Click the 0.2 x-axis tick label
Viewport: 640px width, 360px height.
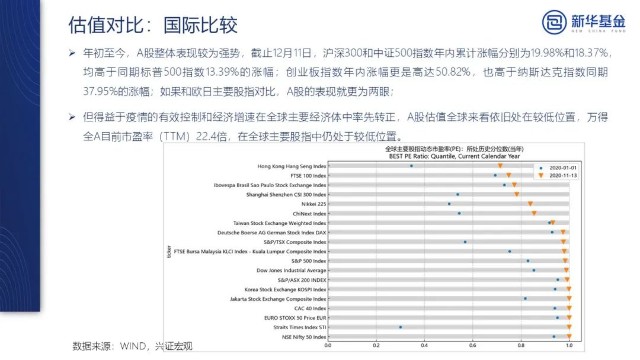tap(376, 345)
